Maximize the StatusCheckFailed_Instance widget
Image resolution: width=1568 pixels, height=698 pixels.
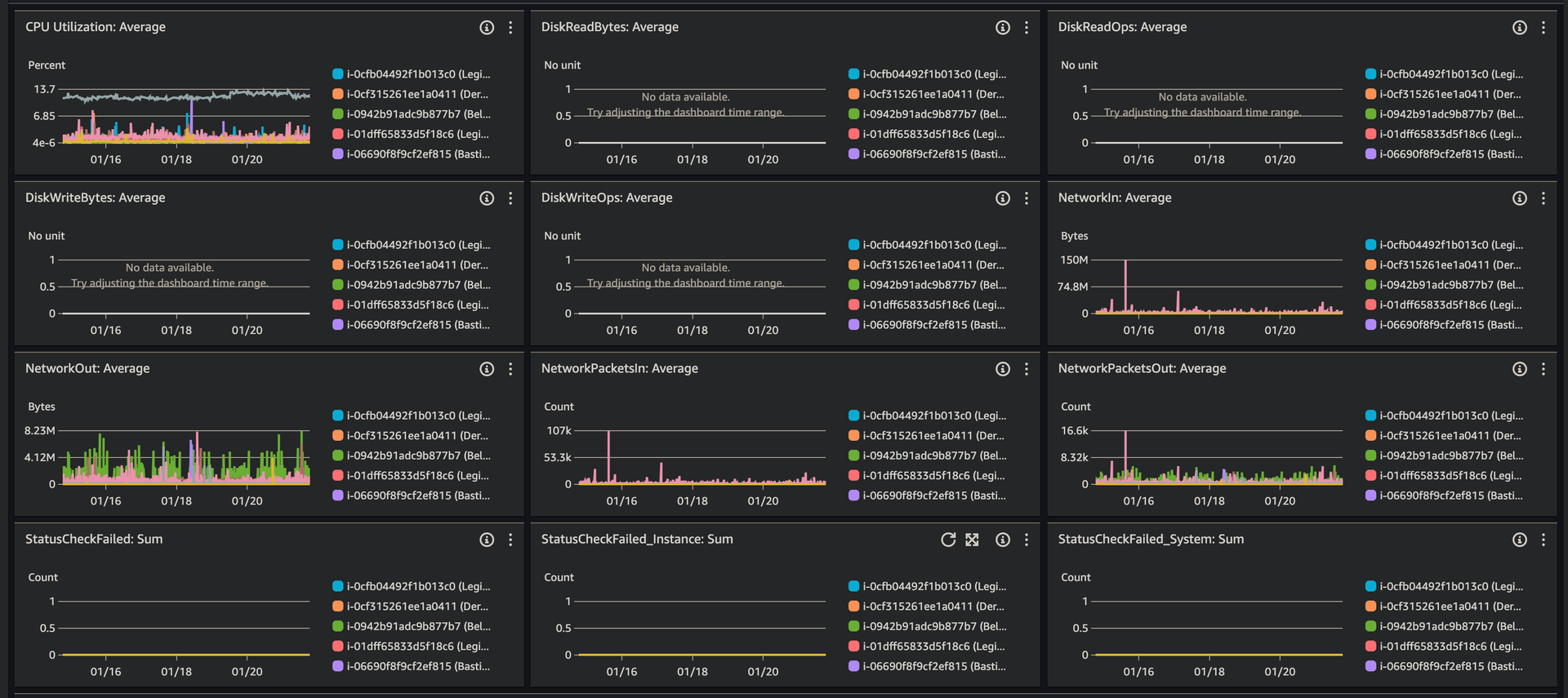tap(972, 540)
